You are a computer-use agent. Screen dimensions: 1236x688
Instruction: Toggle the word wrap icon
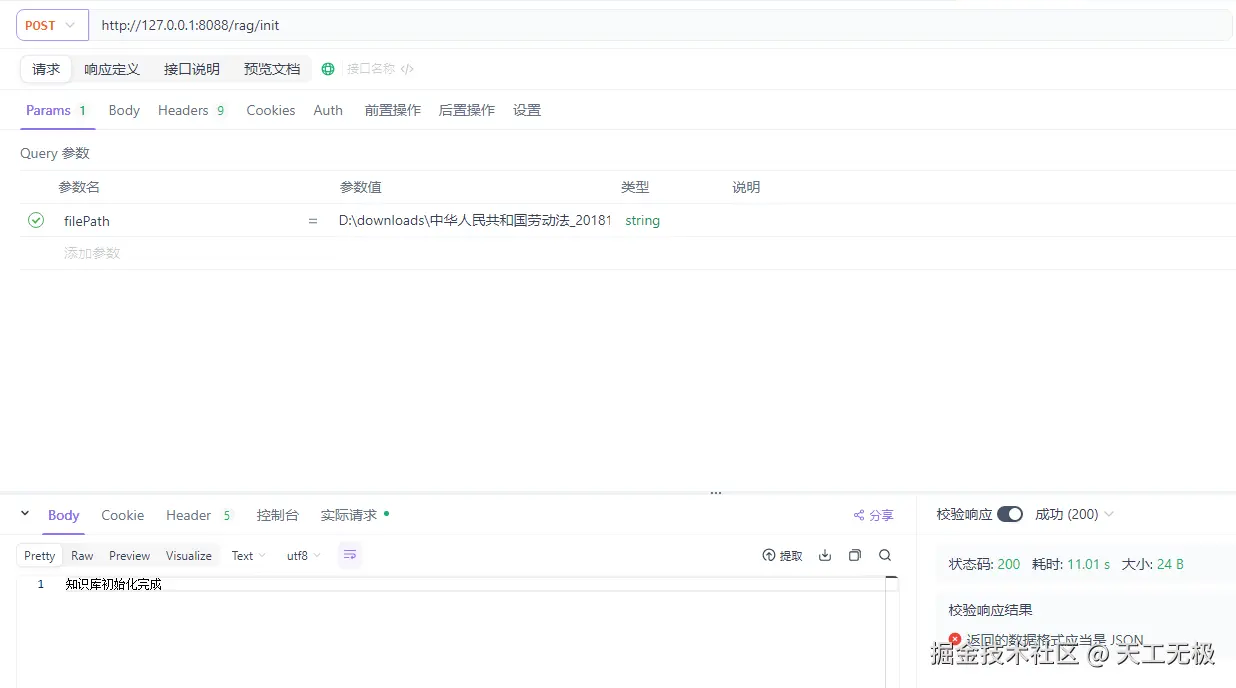click(350, 554)
